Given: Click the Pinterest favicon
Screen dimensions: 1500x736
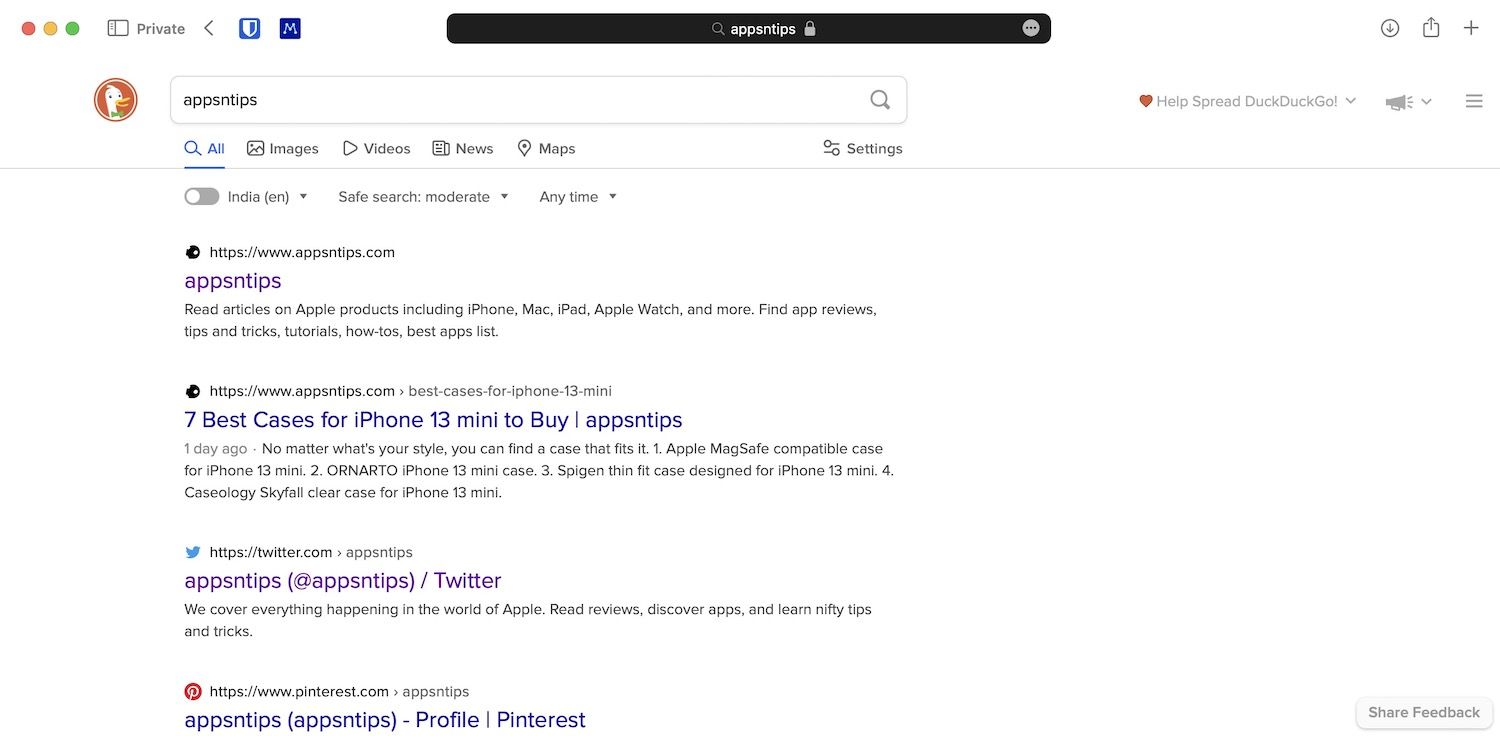Looking at the screenshot, I should click(x=192, y=690).
